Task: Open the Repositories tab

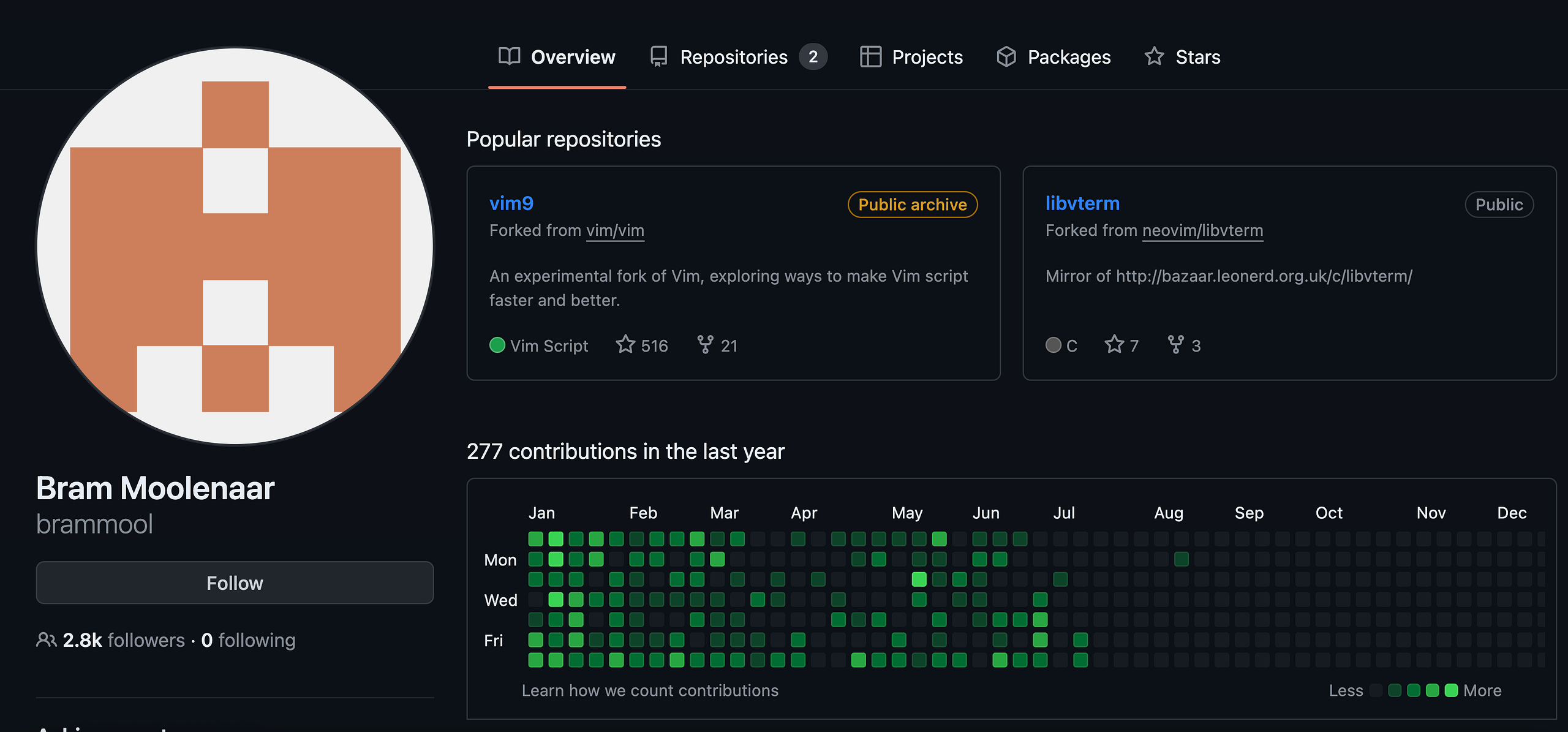Action: 734,57
